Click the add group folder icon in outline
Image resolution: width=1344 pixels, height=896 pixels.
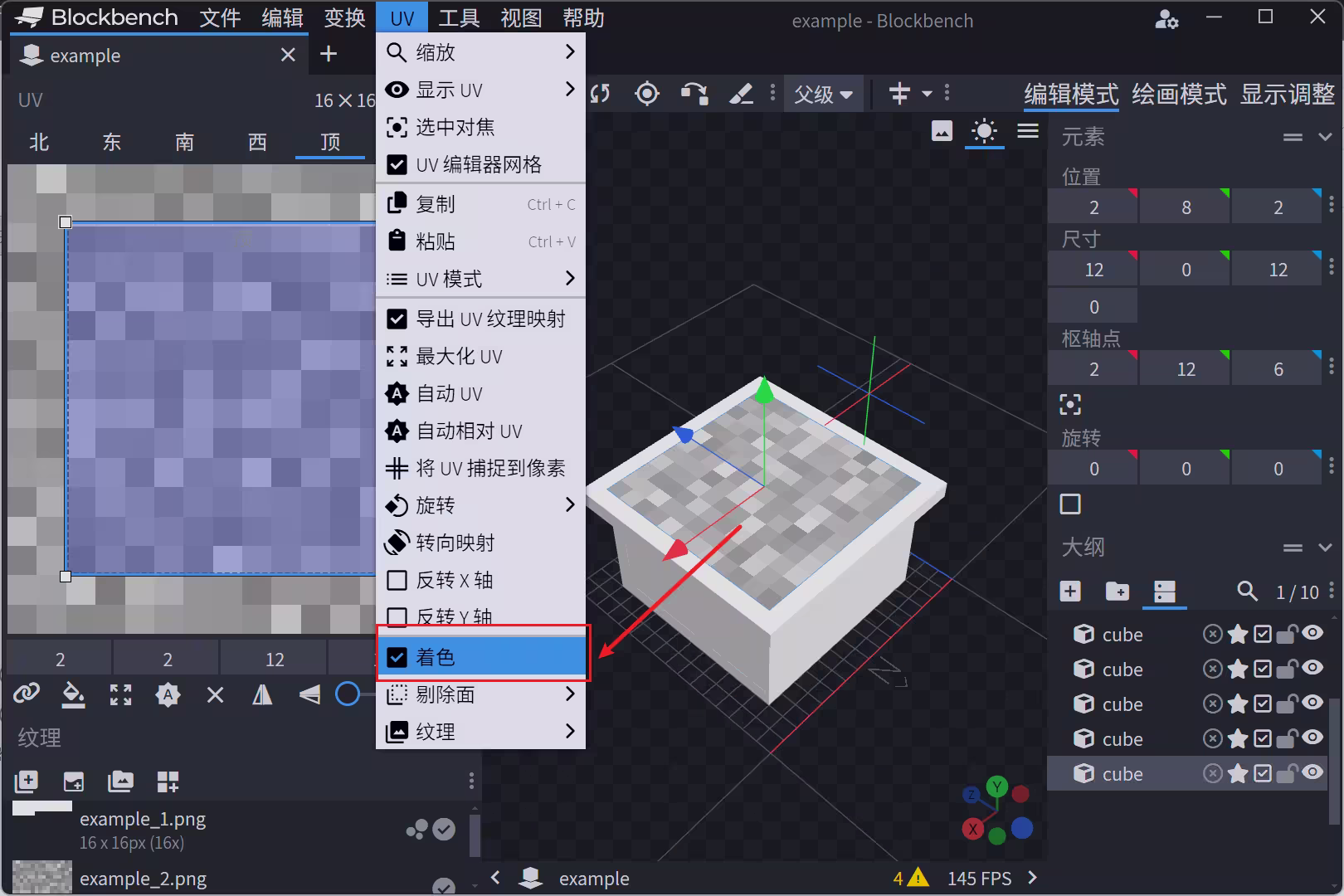point(1117,592)
